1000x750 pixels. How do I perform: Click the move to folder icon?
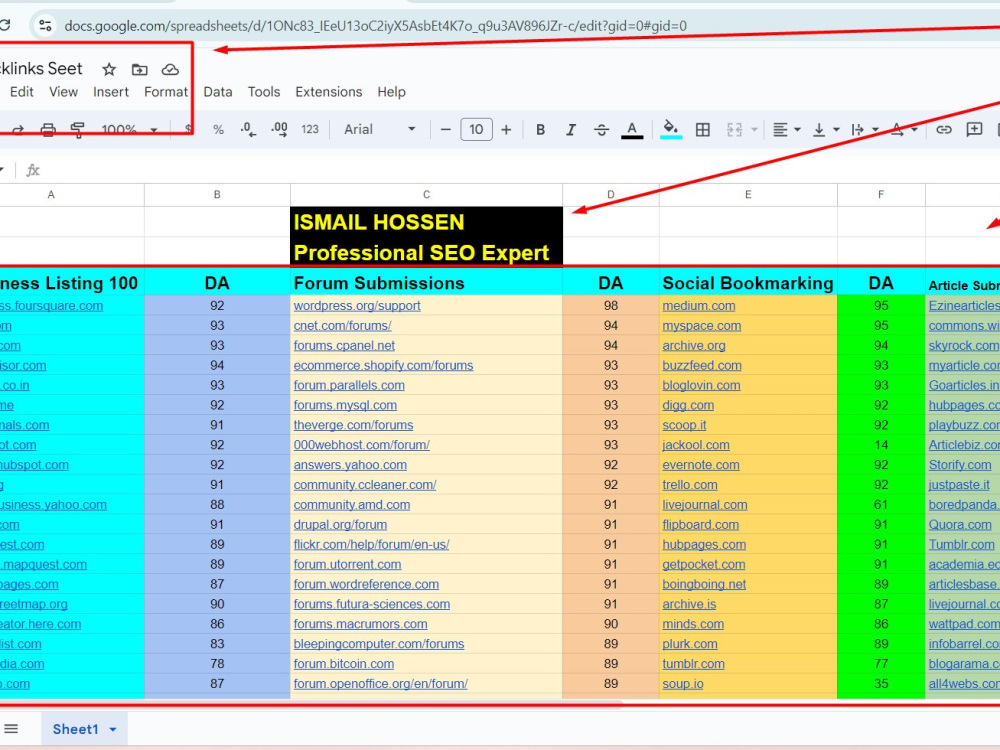140,70
